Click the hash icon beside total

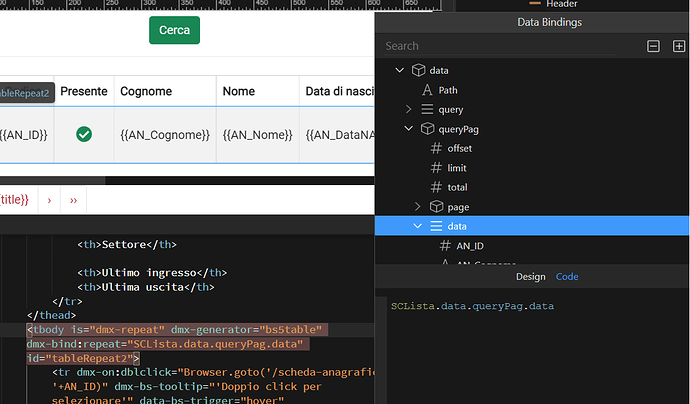436,187
